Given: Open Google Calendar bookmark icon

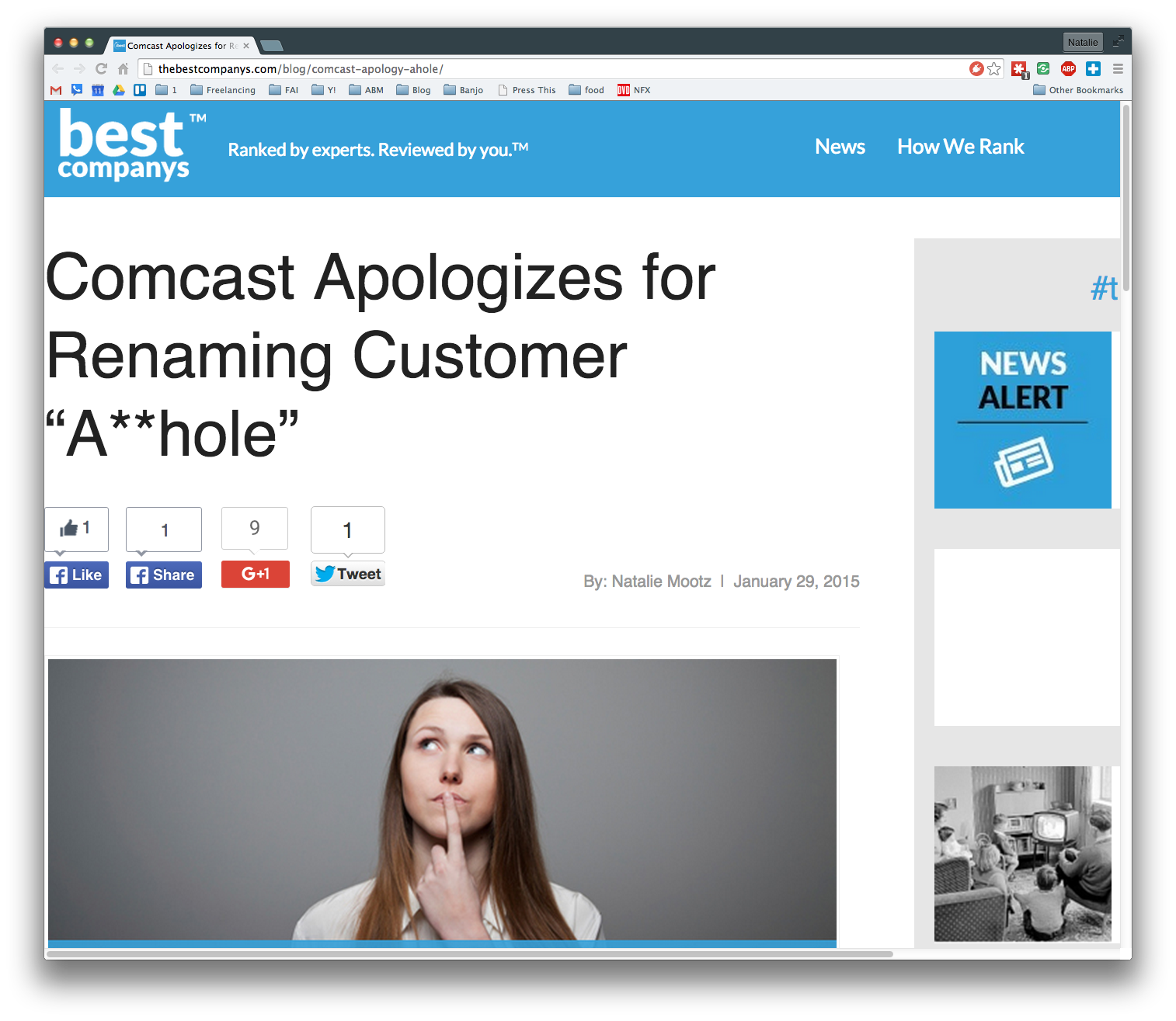Looking at the screenshot, I should tap(98, 90).
